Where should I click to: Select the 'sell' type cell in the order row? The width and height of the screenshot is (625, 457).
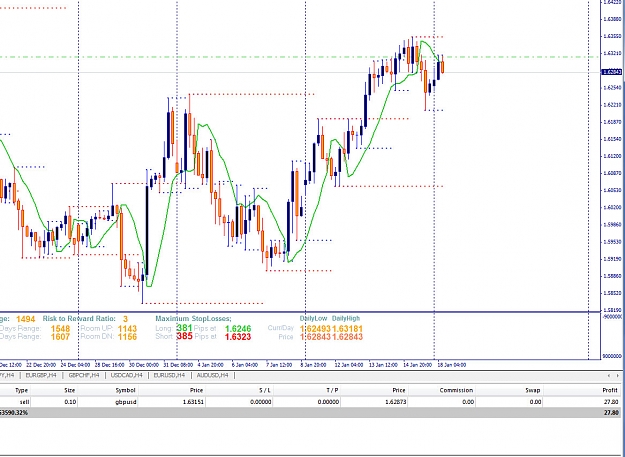24,402
